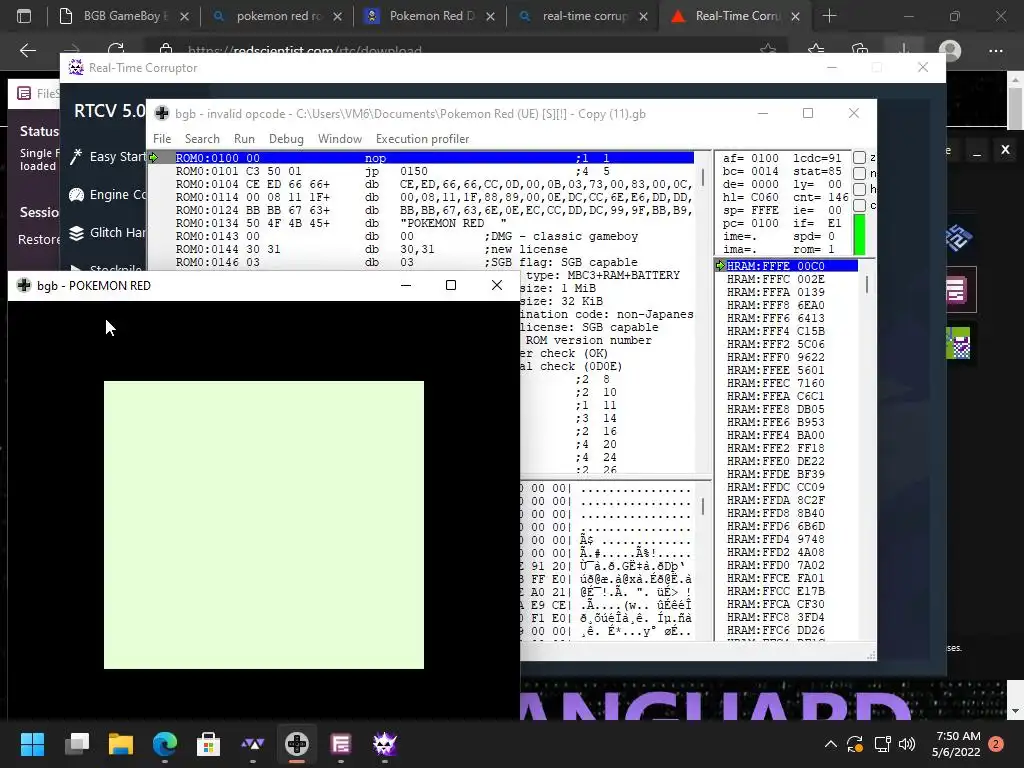1024x768 pixels.
Task: Open the bgb emulator taskbar icon
Action: pos(296,744)
